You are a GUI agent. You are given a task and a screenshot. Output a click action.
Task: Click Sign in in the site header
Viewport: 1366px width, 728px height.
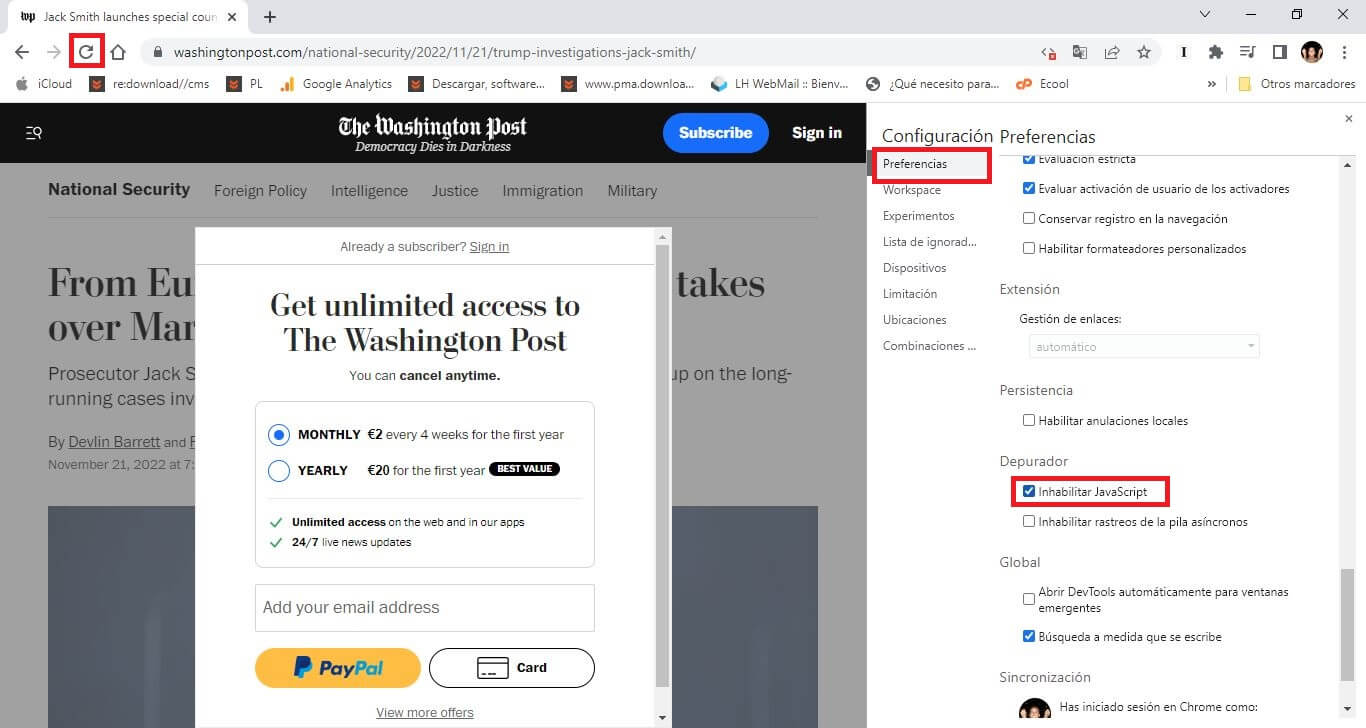coord(817,133)
